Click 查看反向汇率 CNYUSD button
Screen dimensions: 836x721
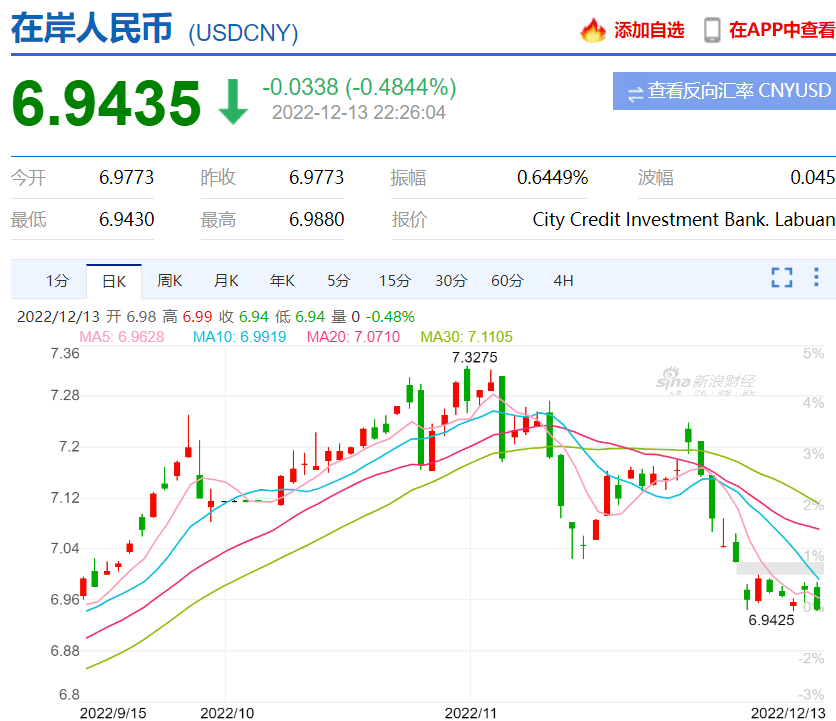pyautogui.click(x=725, y=91)
